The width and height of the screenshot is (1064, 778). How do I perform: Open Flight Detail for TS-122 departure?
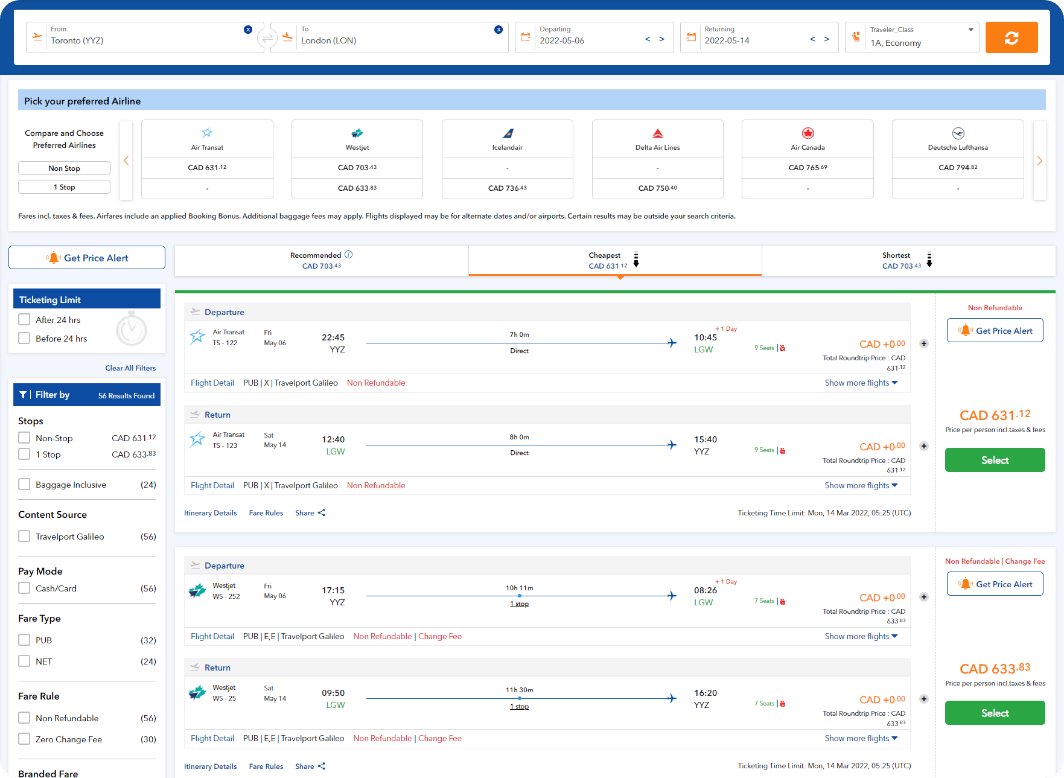point(212,383)
